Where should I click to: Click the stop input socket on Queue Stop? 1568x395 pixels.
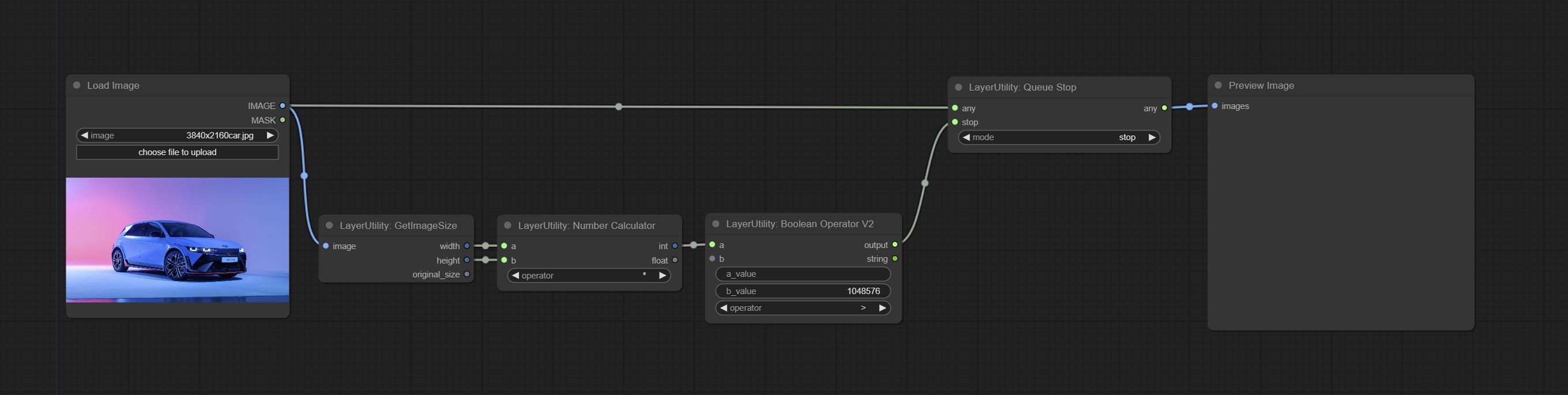tap(955, 122)
